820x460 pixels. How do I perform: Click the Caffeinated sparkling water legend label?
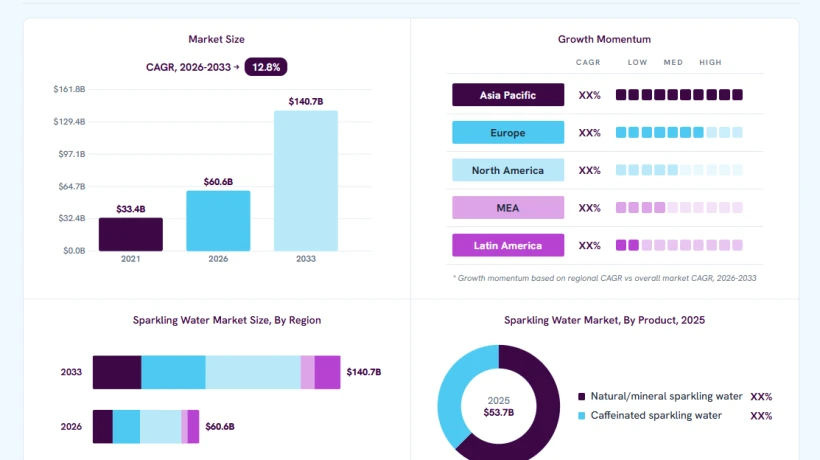tap(656, 416)
